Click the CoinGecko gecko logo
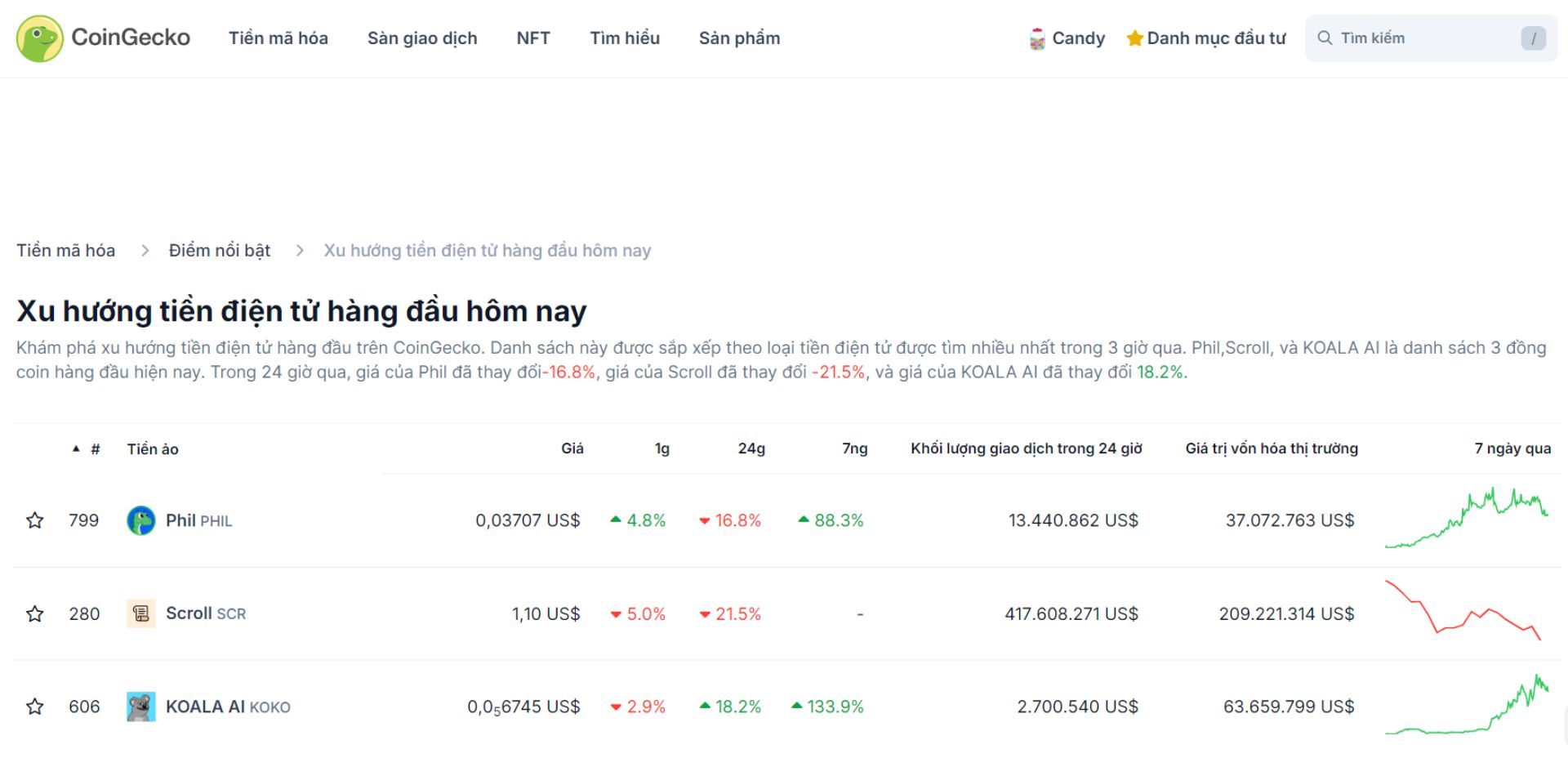 coord(39,38)
